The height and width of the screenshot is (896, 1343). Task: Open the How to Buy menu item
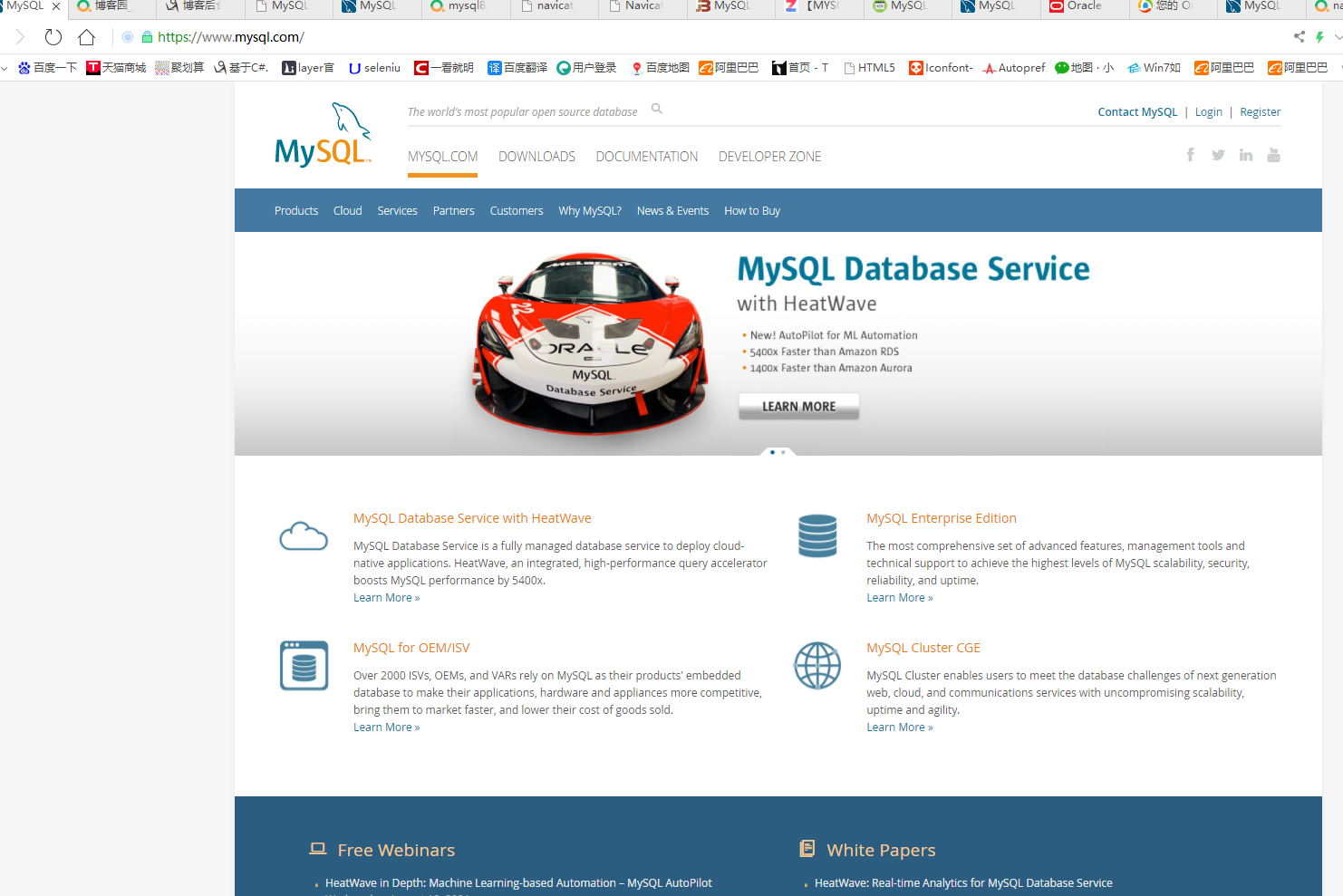[752, 210]
